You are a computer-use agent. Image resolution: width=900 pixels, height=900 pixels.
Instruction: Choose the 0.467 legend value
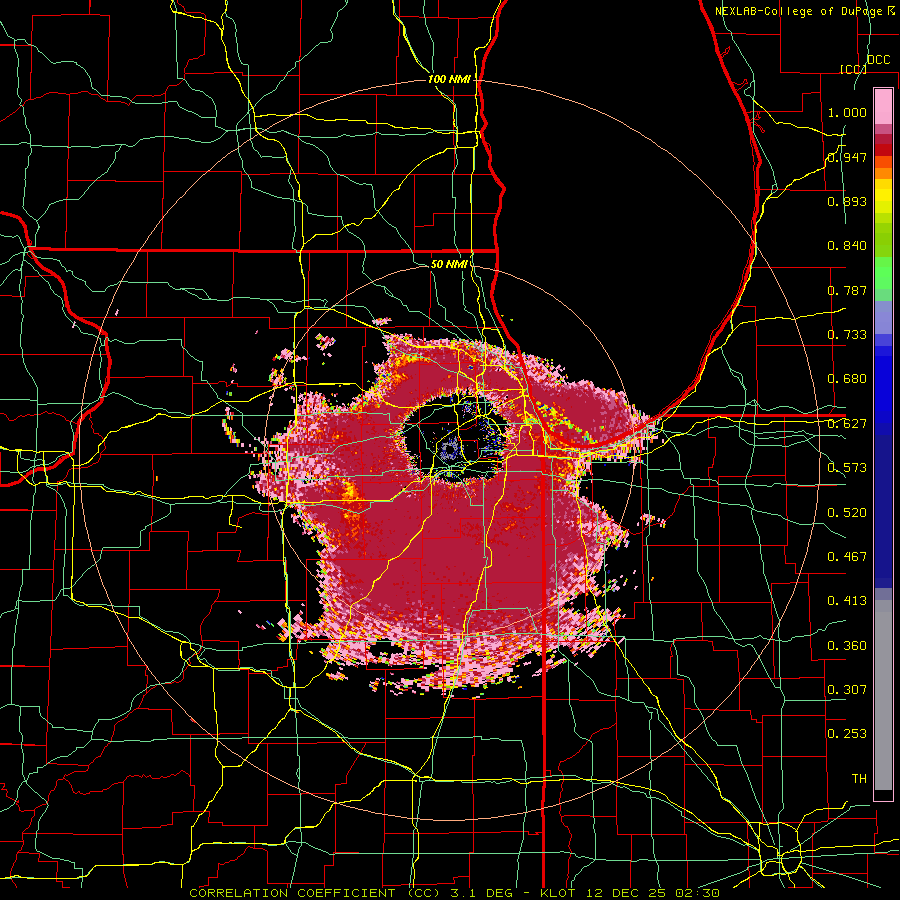[x=847, y=557]
